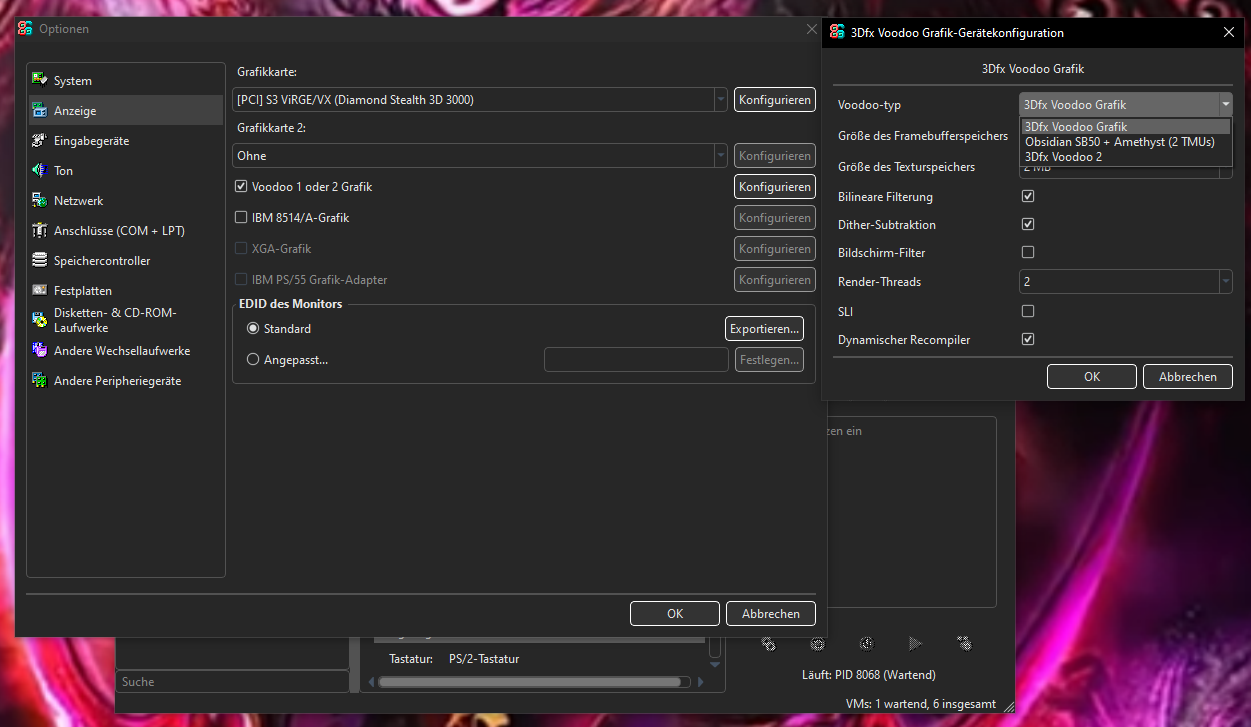Disable the Dither-Subtraktion checkbox
This screenshot has height=727, width=1251.
(x=1027, y=224)
